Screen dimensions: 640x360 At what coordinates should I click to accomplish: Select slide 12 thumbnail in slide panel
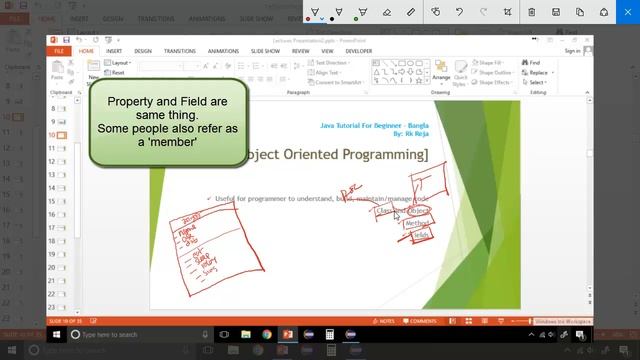(x=61, y=162)
